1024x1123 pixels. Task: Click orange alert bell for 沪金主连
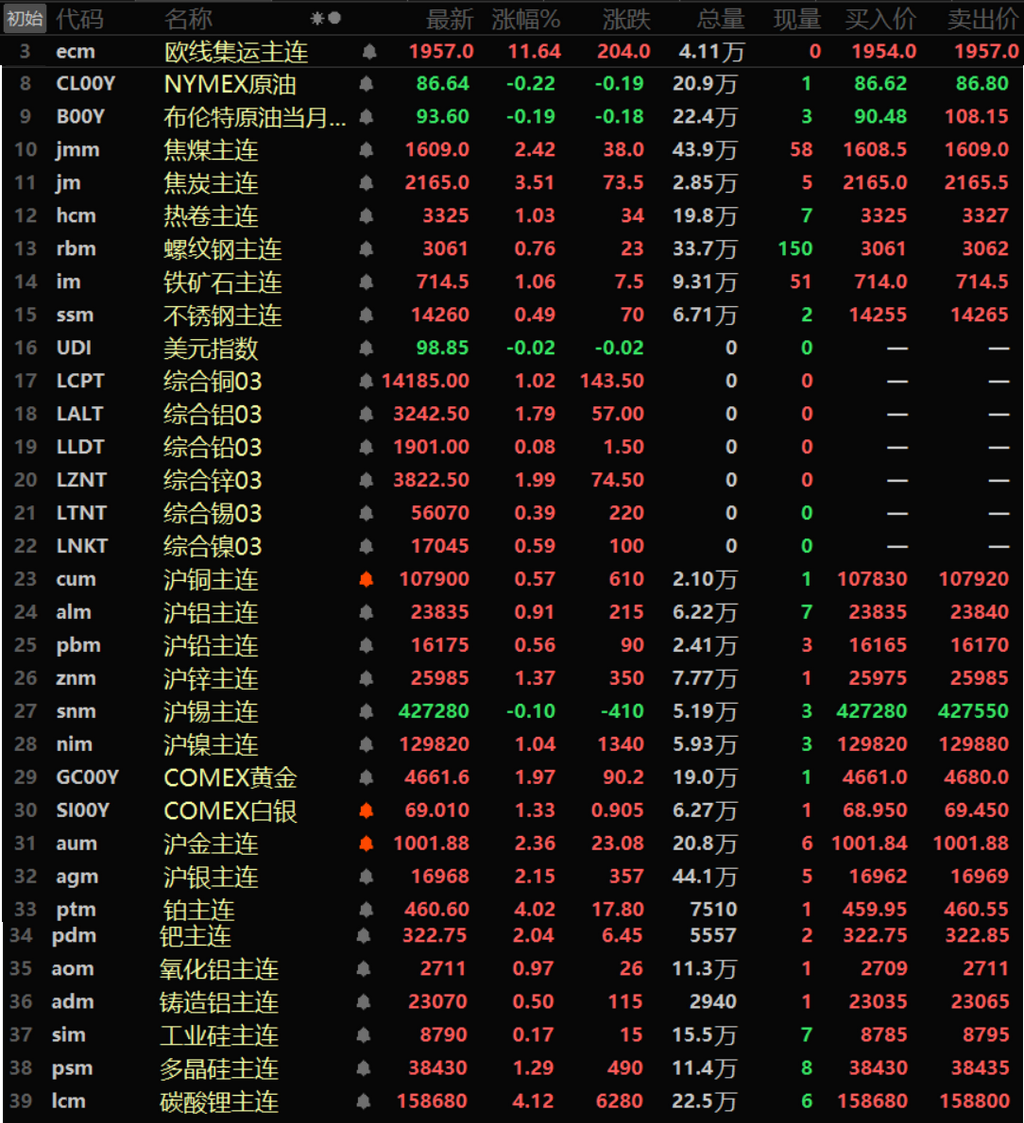[x=366, y=844]
